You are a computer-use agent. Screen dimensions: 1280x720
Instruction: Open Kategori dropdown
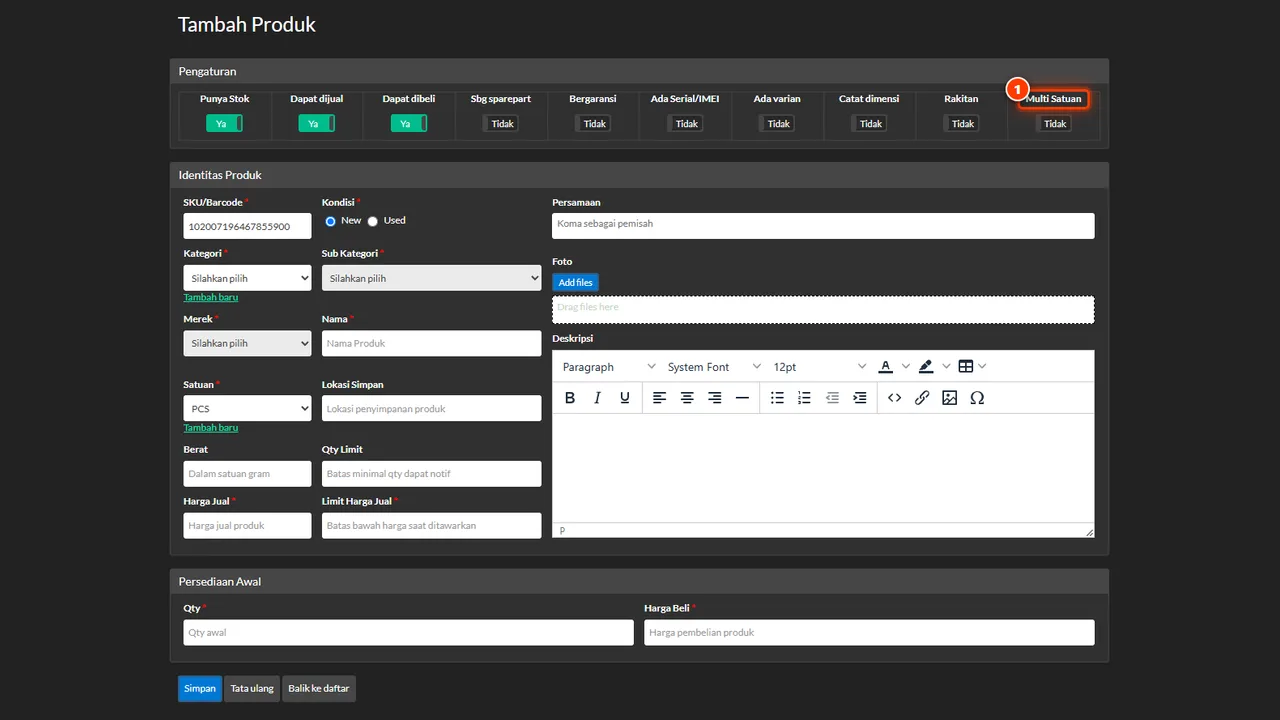coord(247,278)
